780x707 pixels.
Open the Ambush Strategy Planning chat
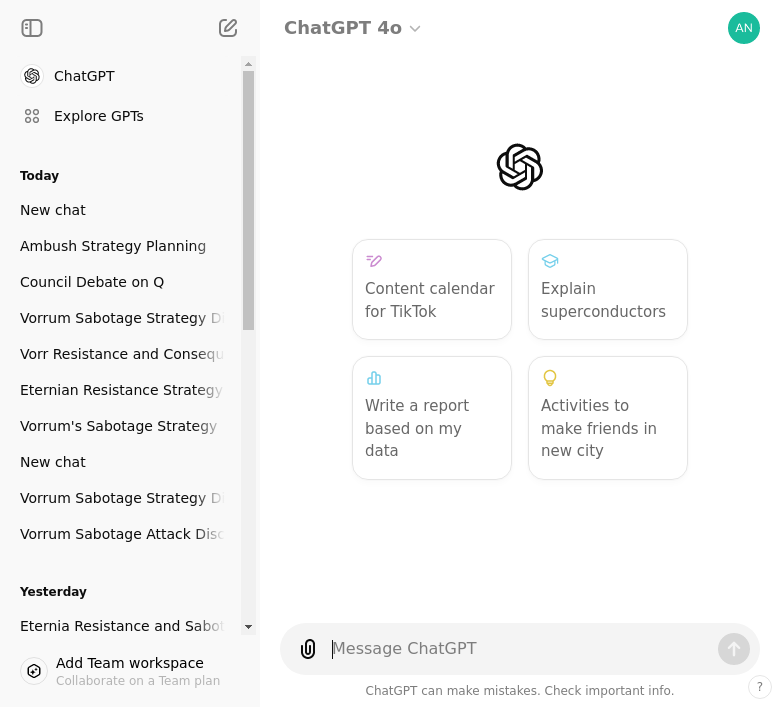pos(113,246)
